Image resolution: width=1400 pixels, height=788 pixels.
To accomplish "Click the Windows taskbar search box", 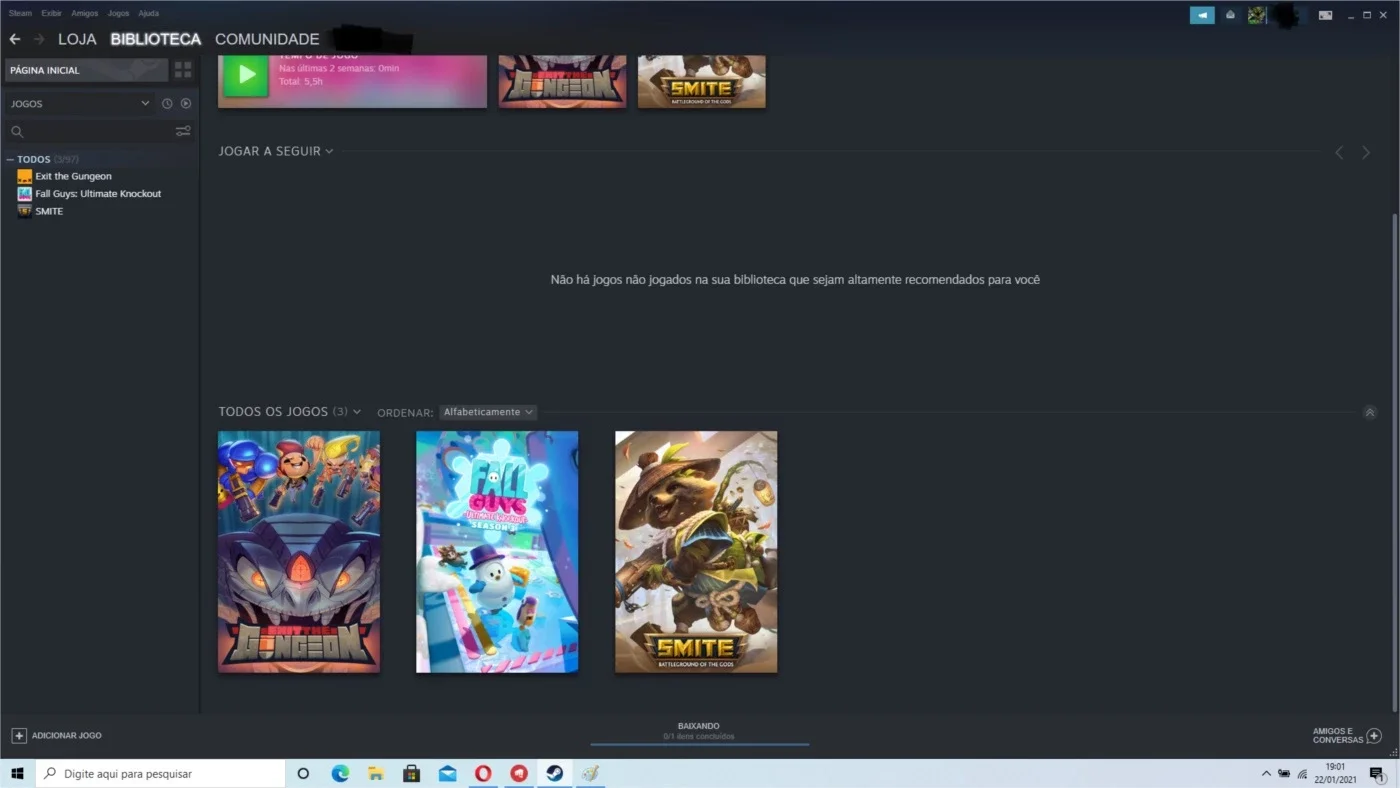I will (160, 773).
